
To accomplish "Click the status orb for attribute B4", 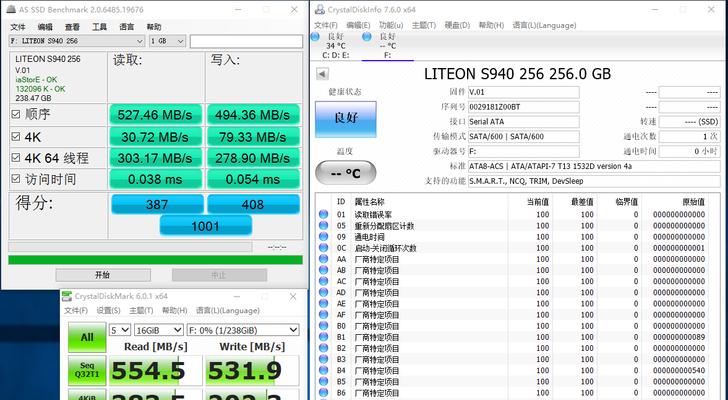I will tap(324, 370).
